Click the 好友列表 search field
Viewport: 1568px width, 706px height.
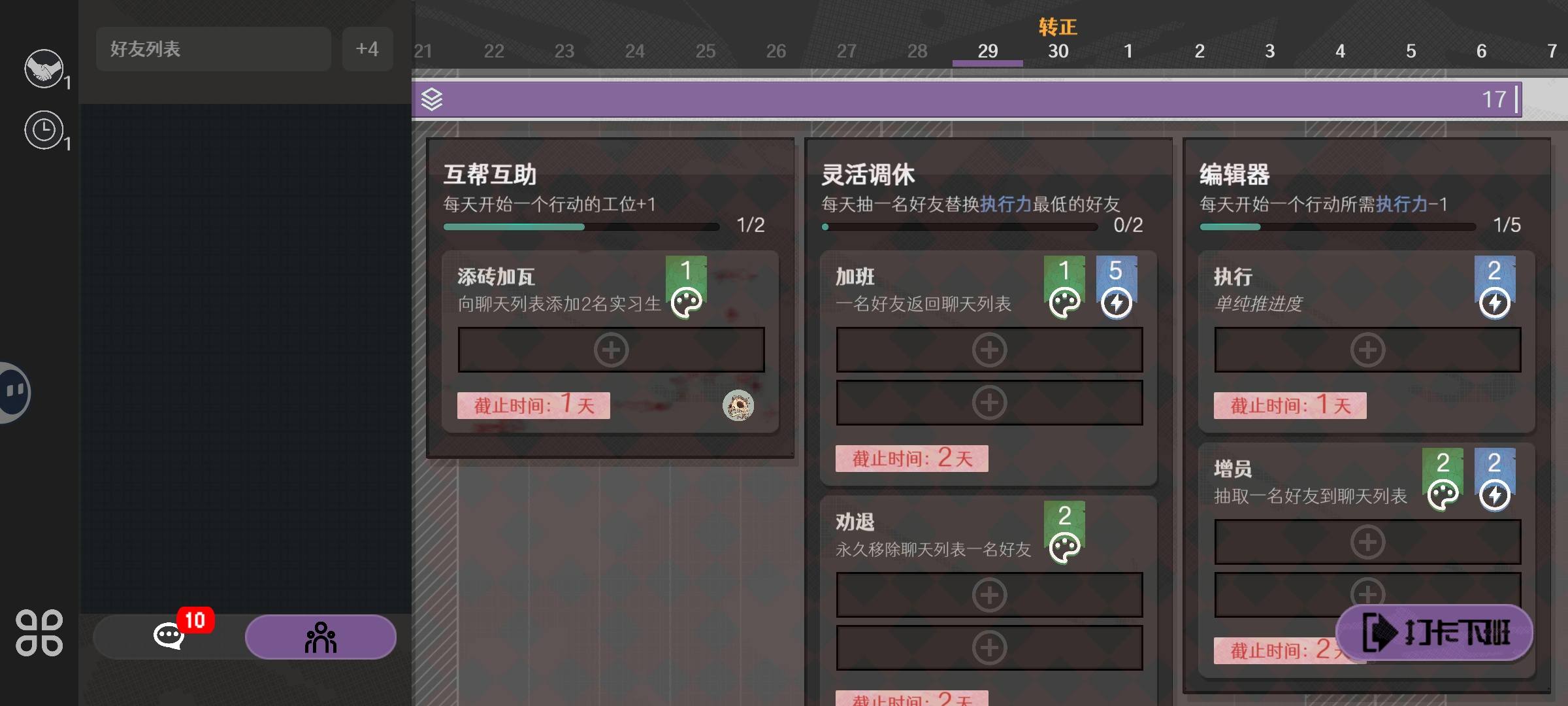coord(213,49)
